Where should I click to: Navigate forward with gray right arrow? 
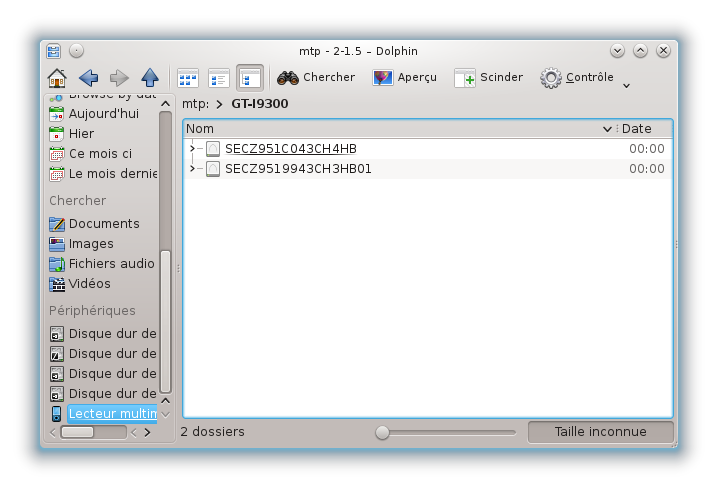coord(119,78)
